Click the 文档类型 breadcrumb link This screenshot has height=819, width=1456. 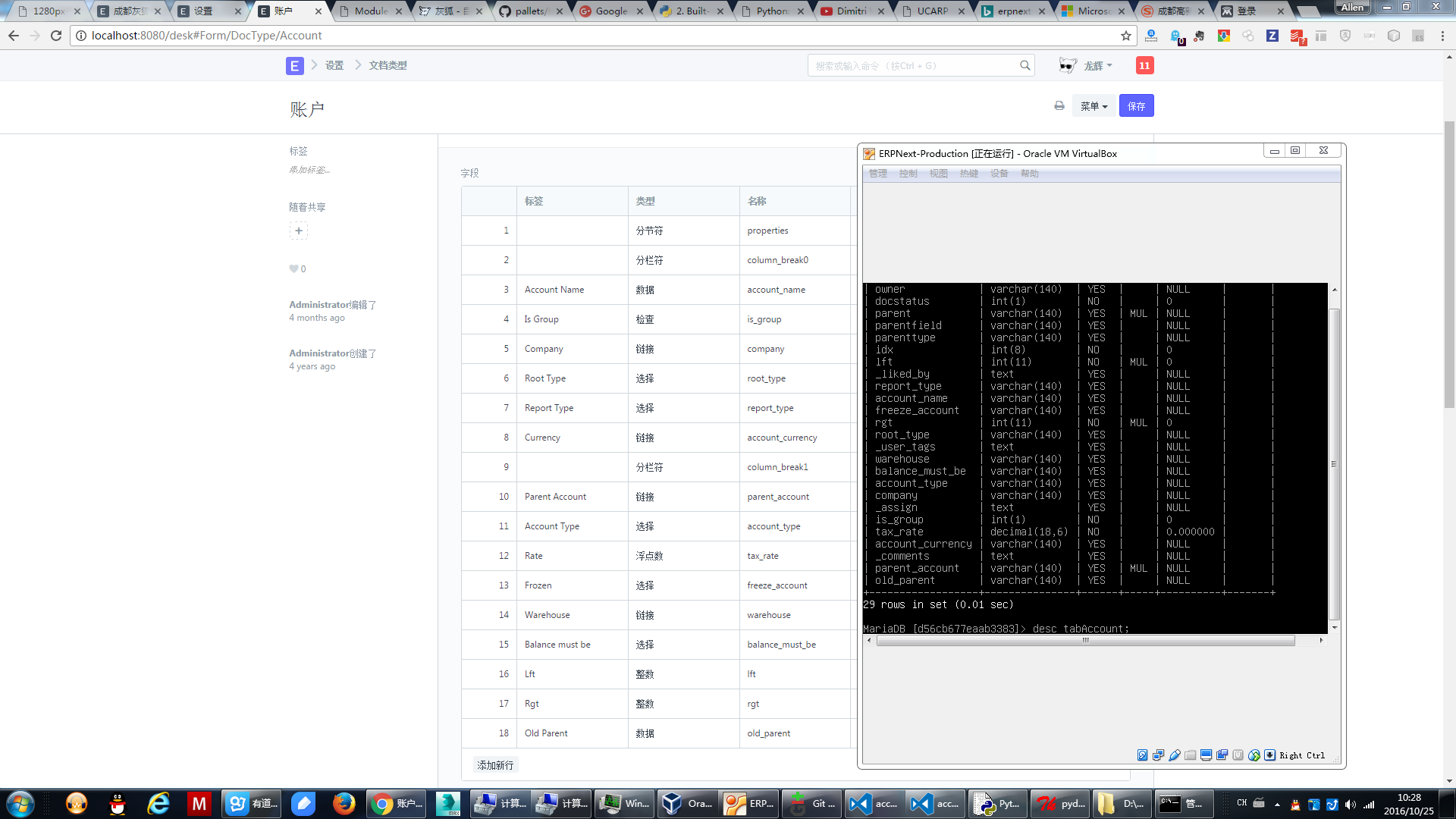pyautogui.click(x=388, y=66)
